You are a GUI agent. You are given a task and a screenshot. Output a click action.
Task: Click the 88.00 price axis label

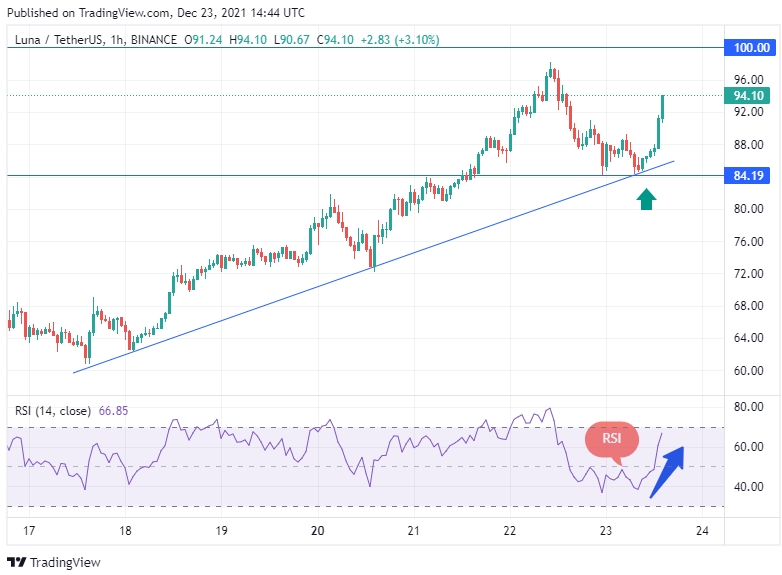coord(749,145)
